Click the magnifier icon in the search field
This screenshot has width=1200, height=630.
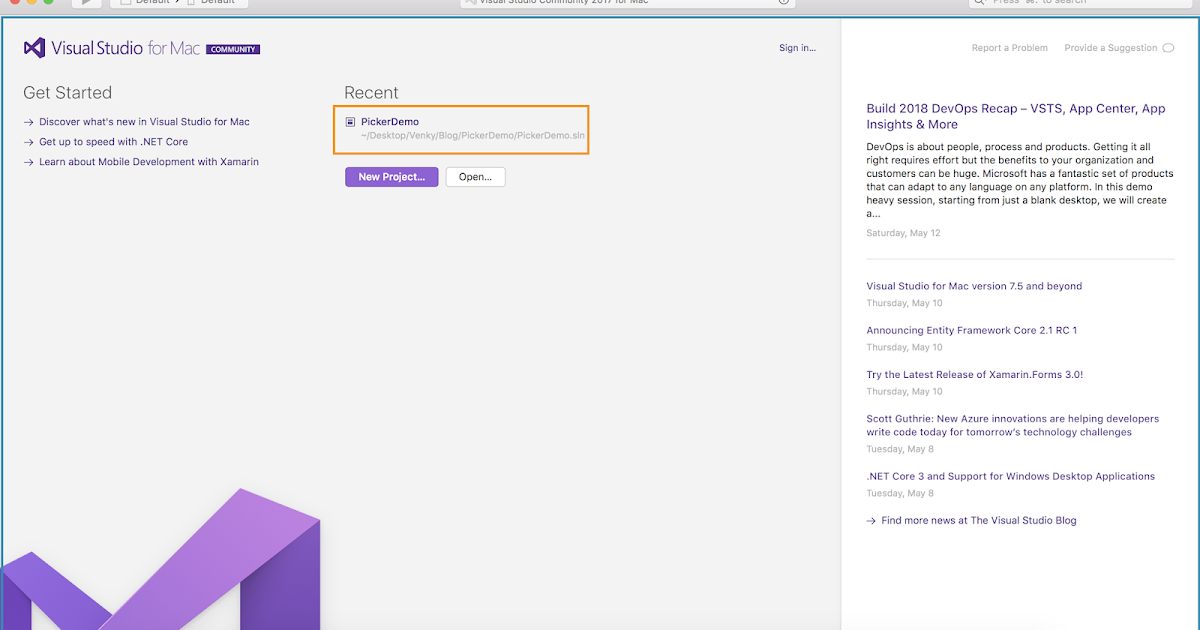(980, 3)
